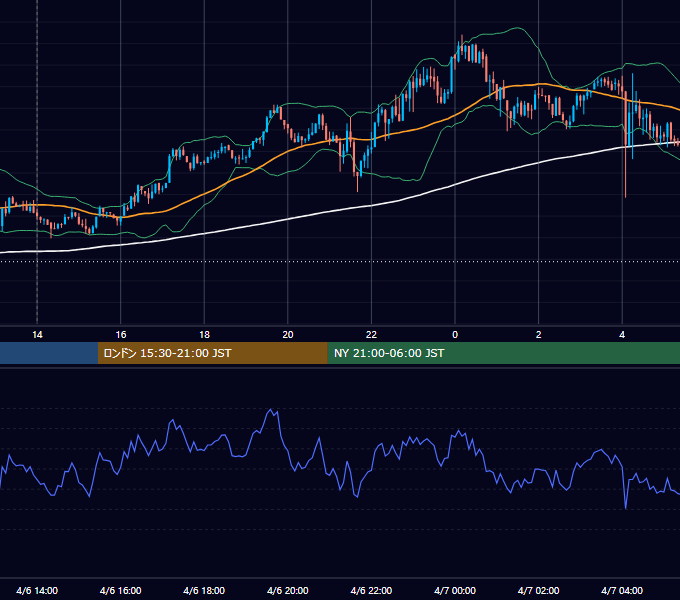Click the '2' hour label on price chart axis

(x=539, y=335)
